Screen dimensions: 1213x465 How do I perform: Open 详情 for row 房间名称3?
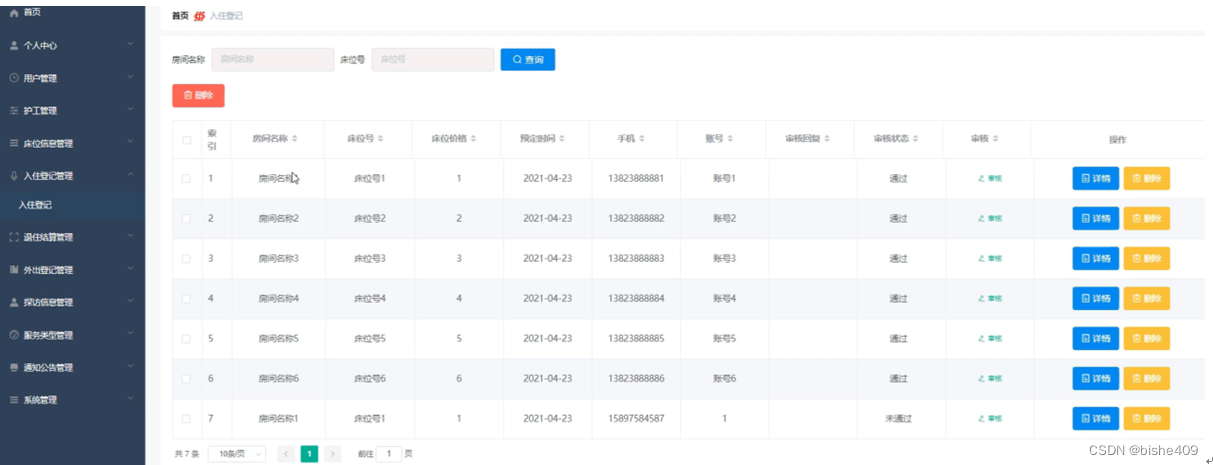[x=1095, y=258]
